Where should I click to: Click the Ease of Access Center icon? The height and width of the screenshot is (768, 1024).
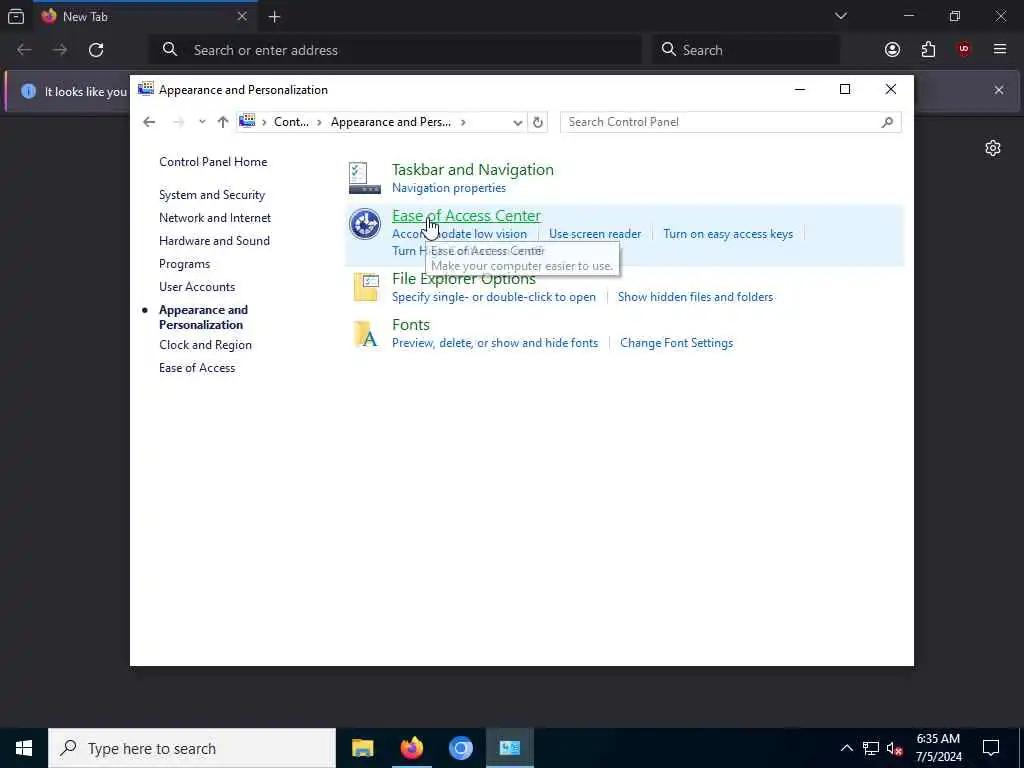click(364, 224)
